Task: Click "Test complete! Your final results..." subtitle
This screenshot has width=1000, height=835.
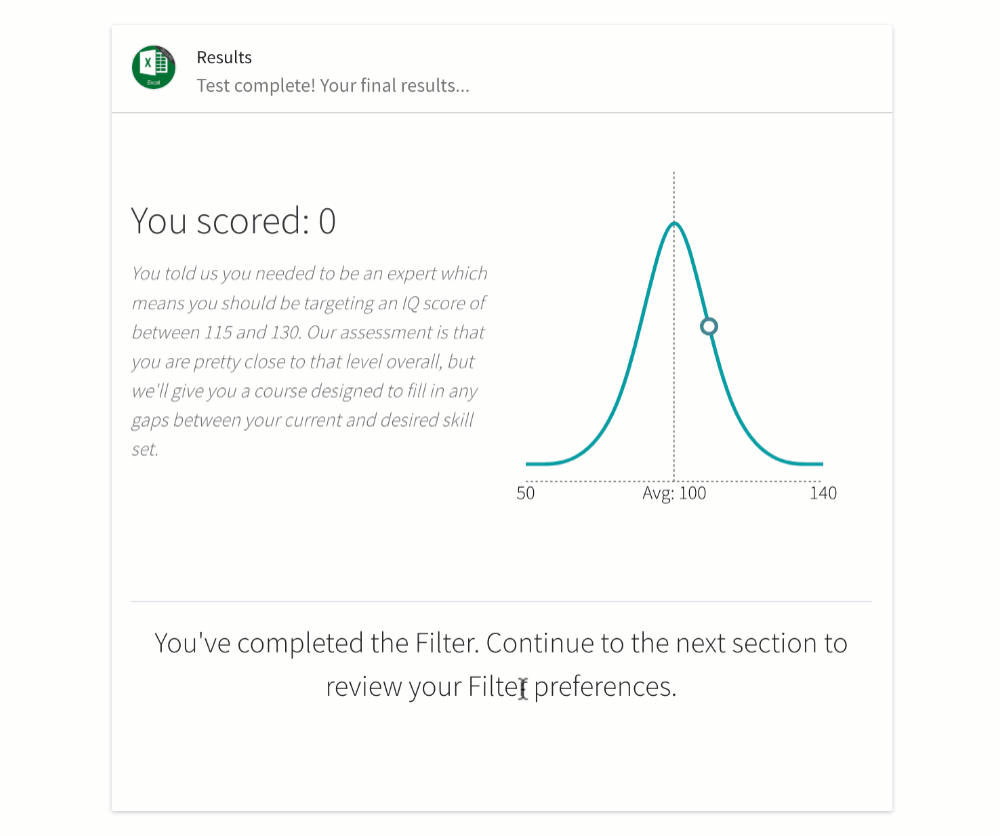Action: click(333, 85)
